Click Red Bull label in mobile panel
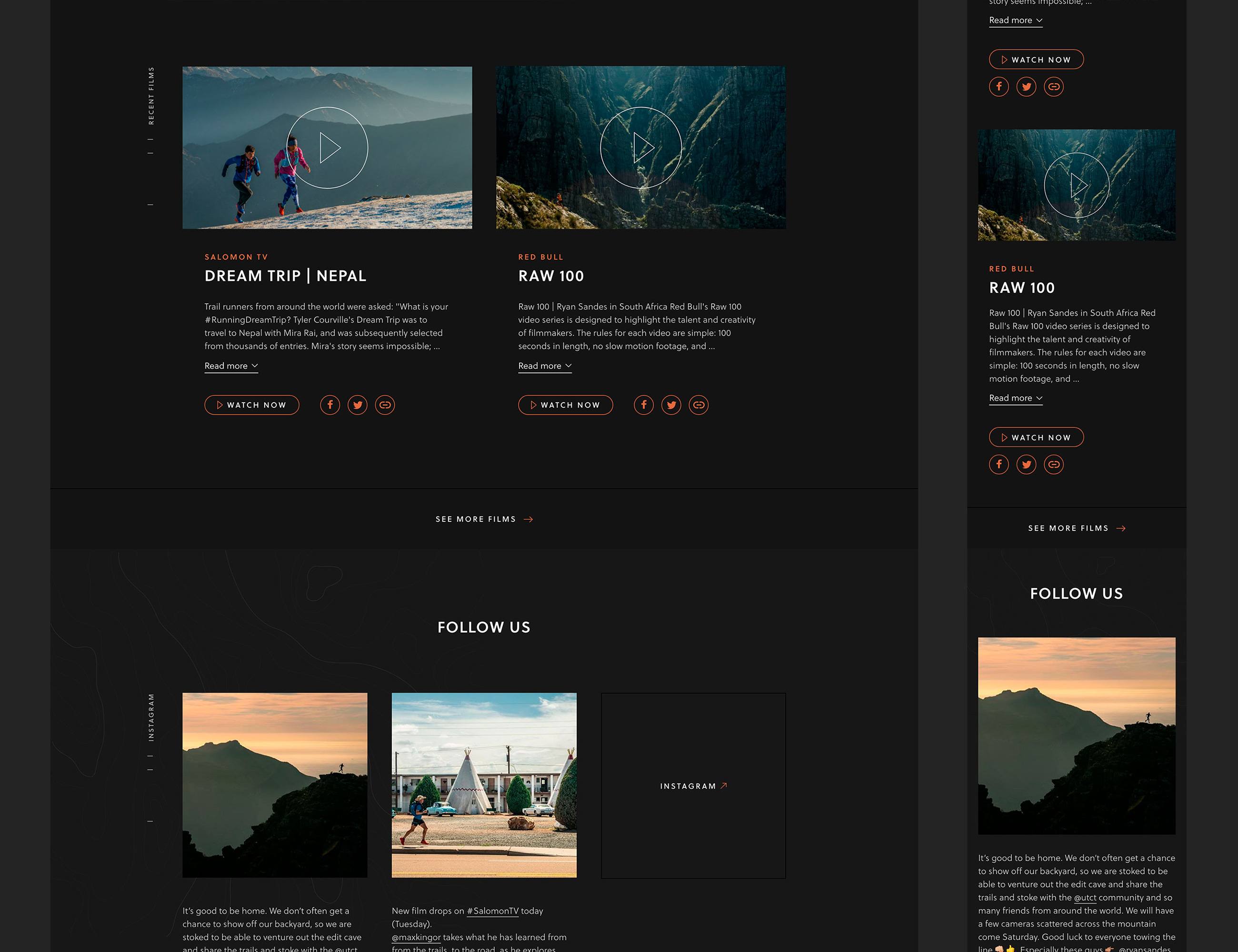This screenshot has width=1238, height=952. click(1012, 268)
